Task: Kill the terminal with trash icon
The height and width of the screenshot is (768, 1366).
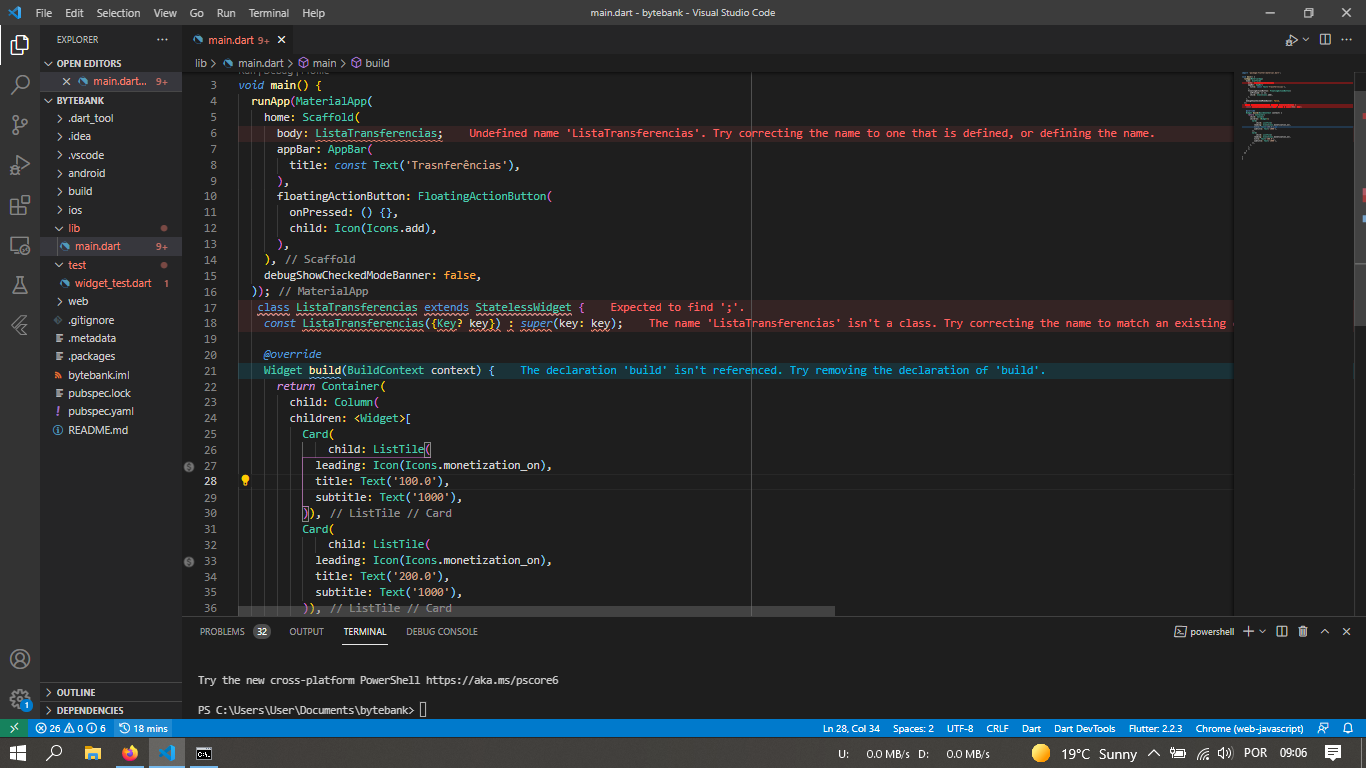Action: pyautogui.click(x=1303, y=631)
